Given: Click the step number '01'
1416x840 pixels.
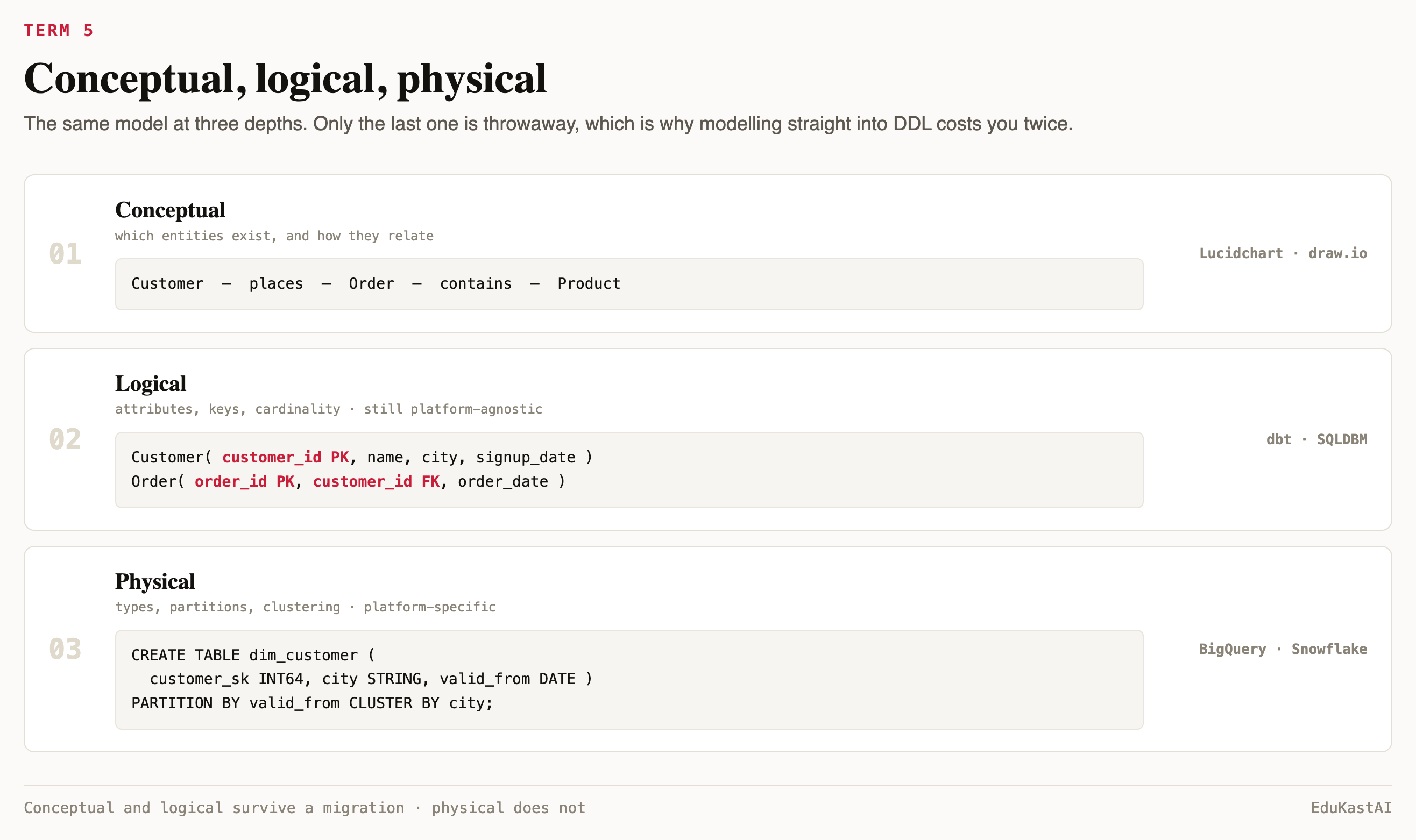Looking at the screenshot, I should coord(65,254).
